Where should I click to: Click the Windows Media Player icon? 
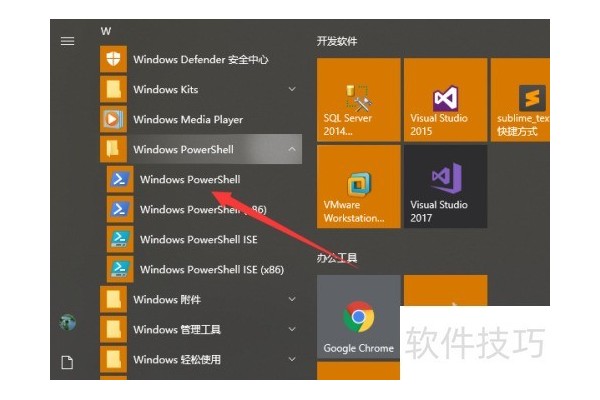pyautogui.click(x=113, y=119)
